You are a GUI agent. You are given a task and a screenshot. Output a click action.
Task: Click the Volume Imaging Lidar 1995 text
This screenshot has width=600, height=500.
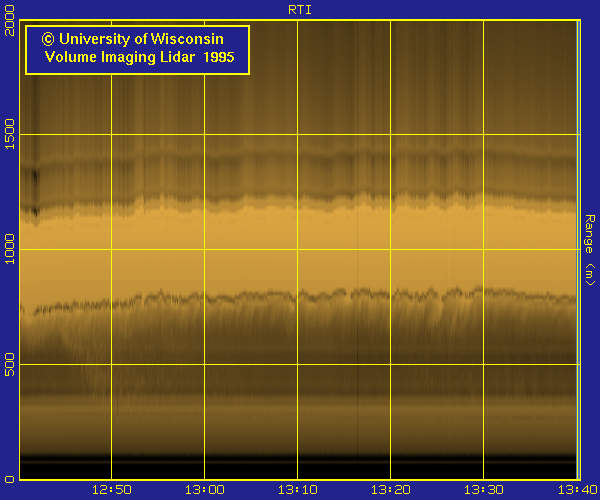139,57
